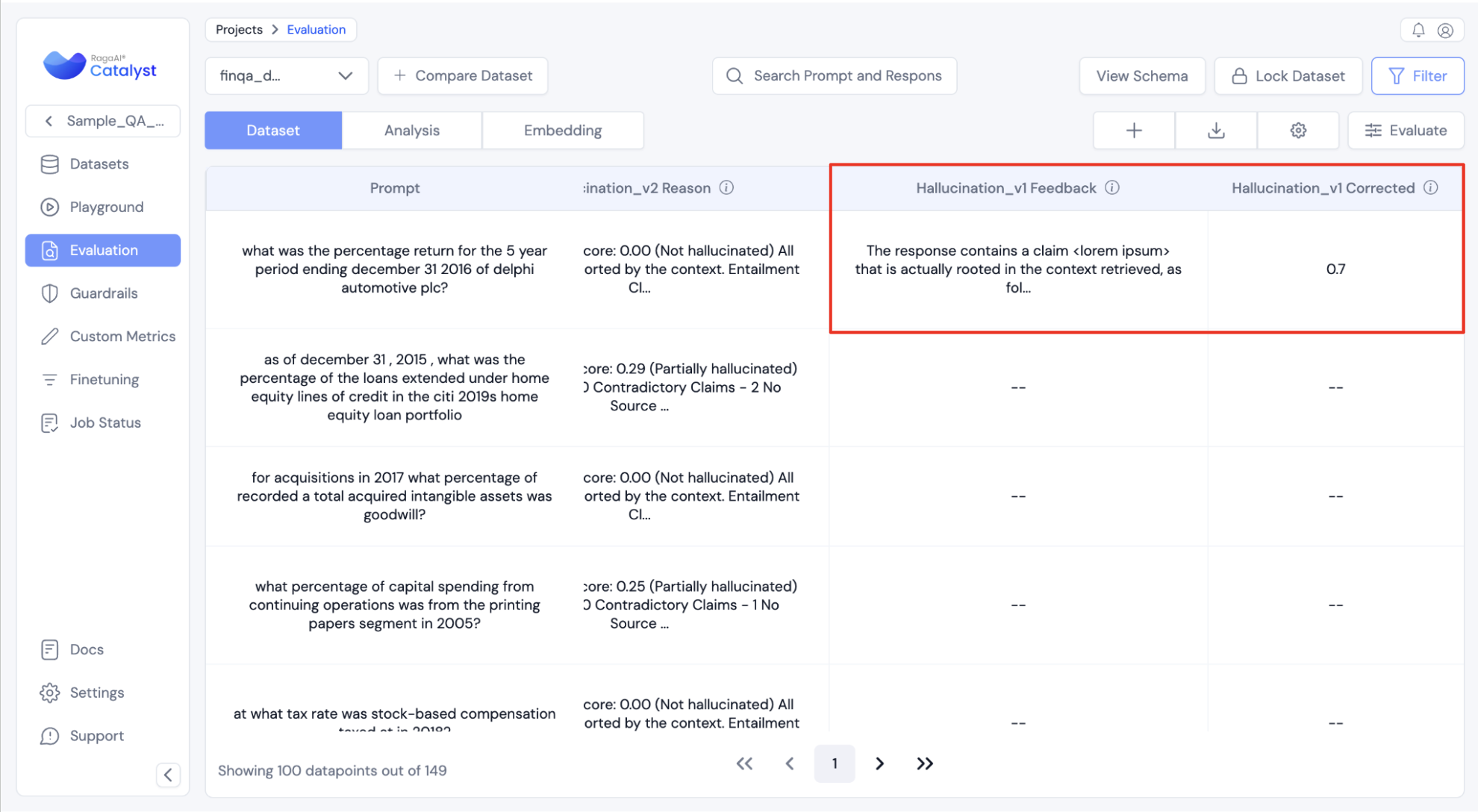Viewport: 1478px width, 812px height.
Task: Click the Evaluate button
Action: click(1406, 131)
